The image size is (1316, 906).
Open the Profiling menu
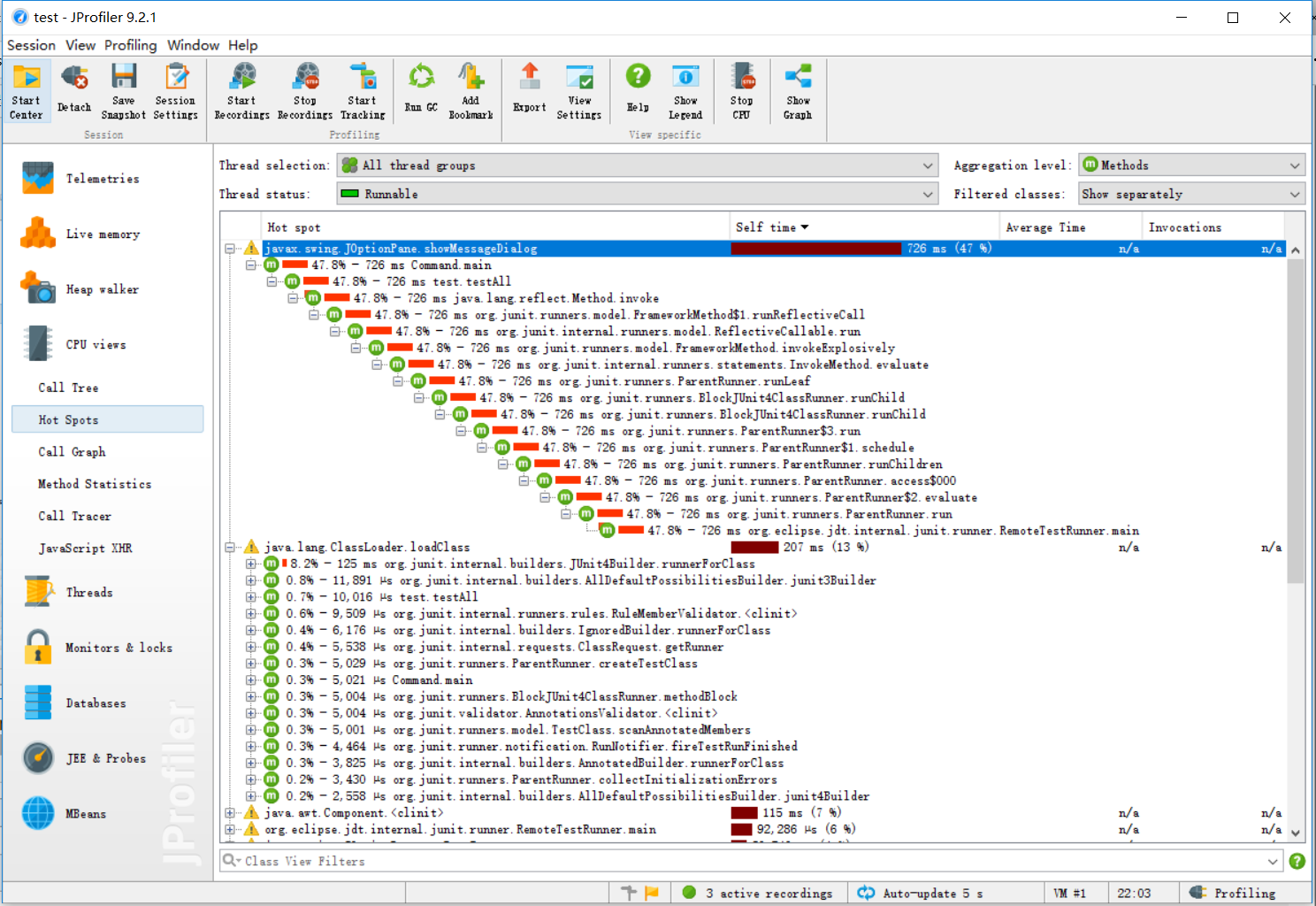pyautogui.click(x=130, y=45)
